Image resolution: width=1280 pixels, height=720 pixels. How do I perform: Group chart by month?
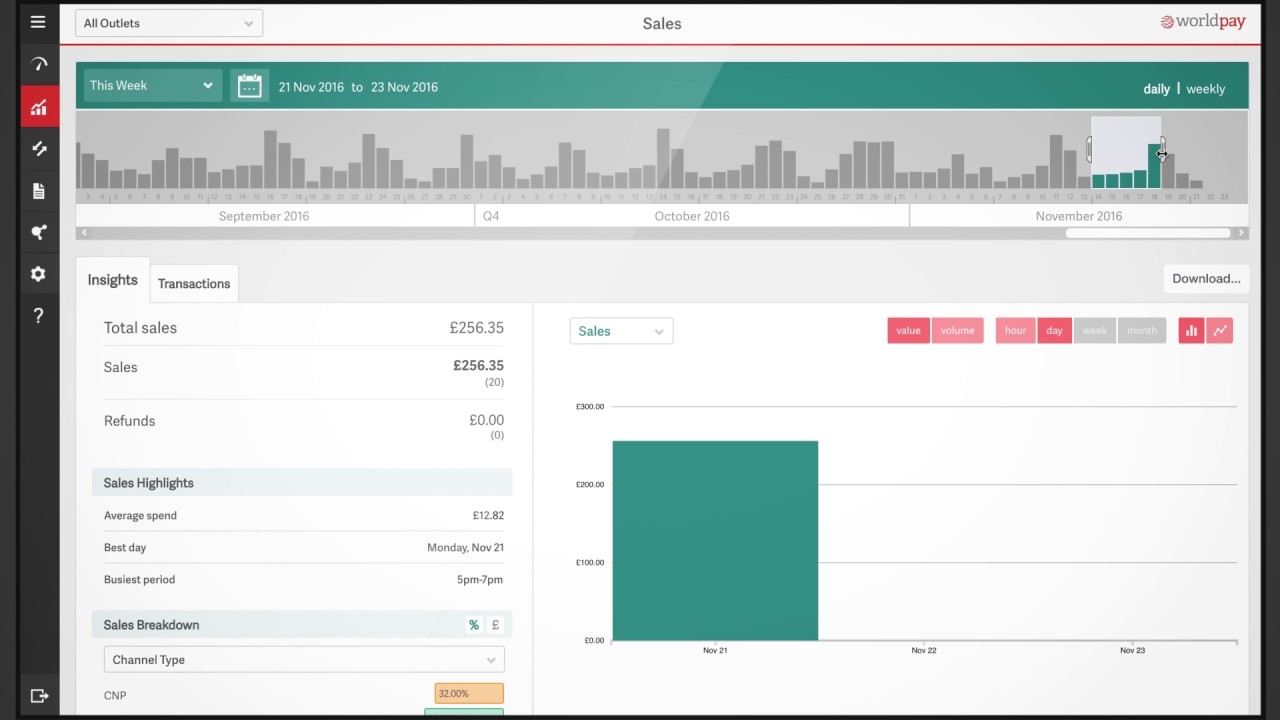(x=1142, y=330)
